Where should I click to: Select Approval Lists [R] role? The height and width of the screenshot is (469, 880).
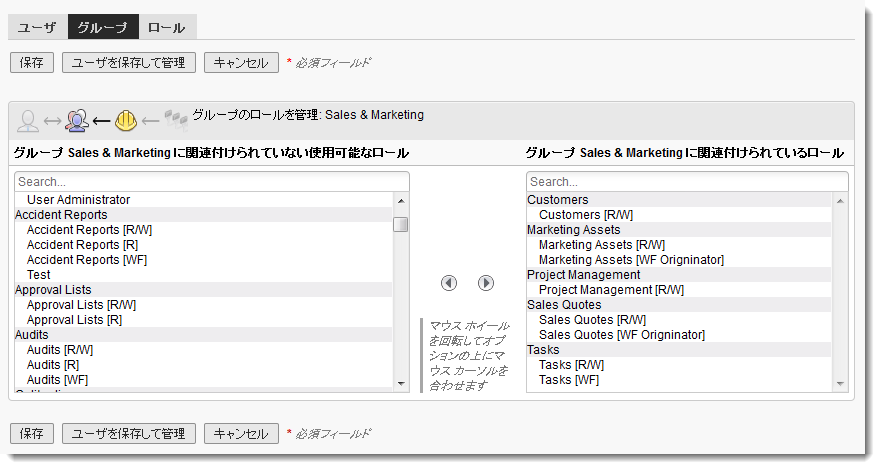click(203, 320)
